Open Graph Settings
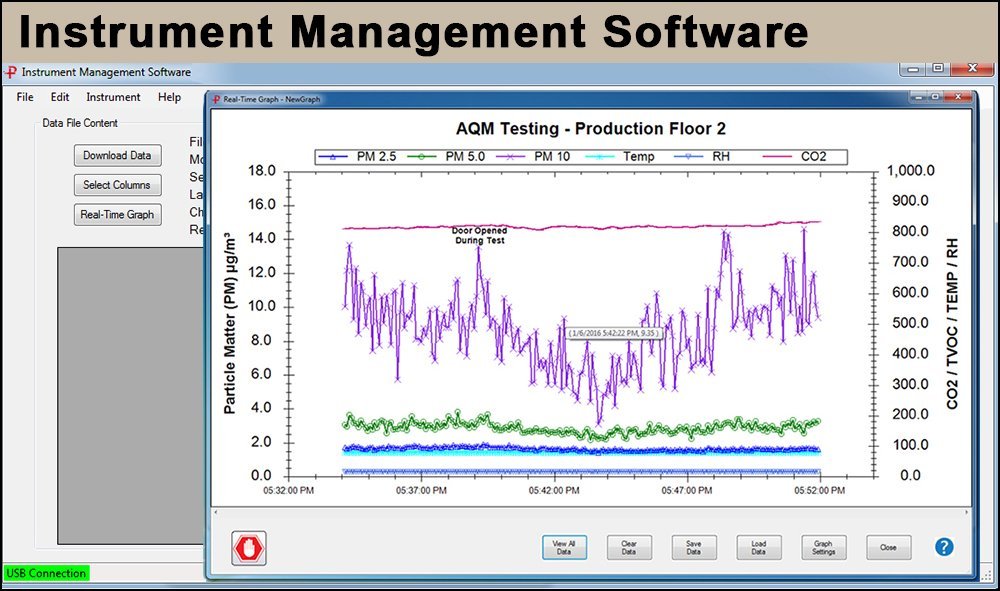The image size is (1000, 591). [x=824, y=547]
